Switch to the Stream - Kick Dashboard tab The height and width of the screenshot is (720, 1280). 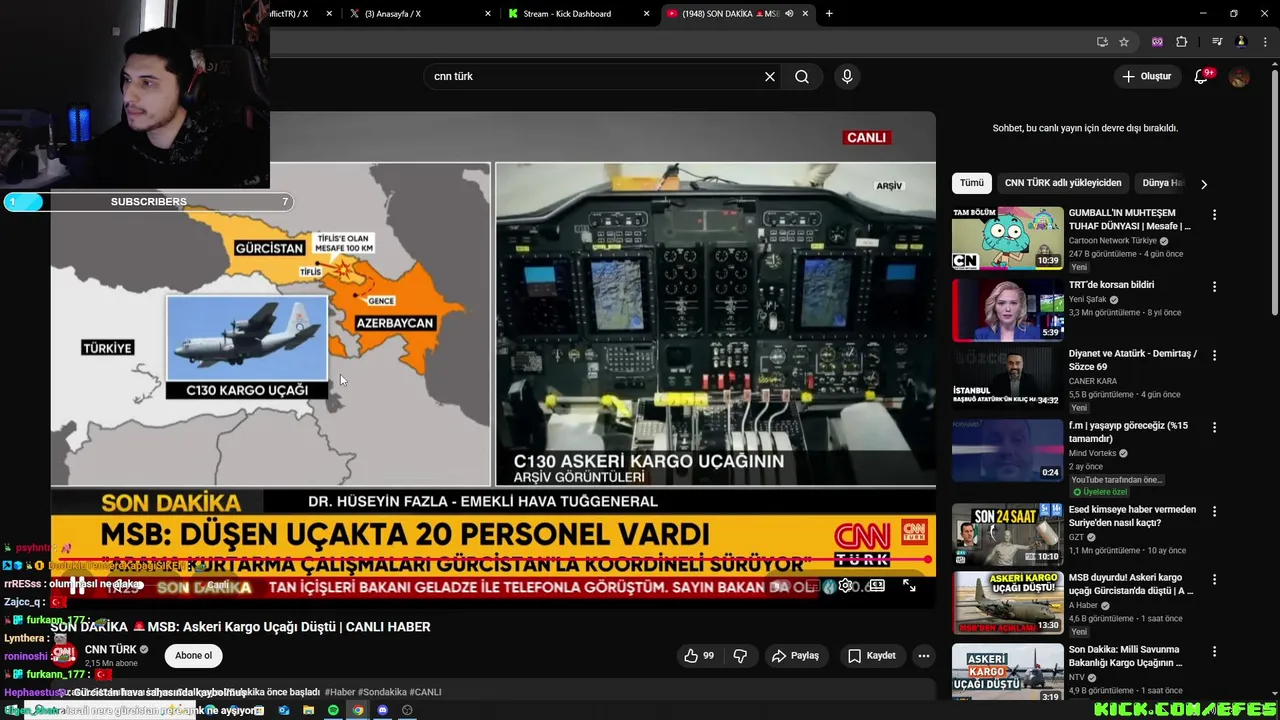[x=580, y=14]
